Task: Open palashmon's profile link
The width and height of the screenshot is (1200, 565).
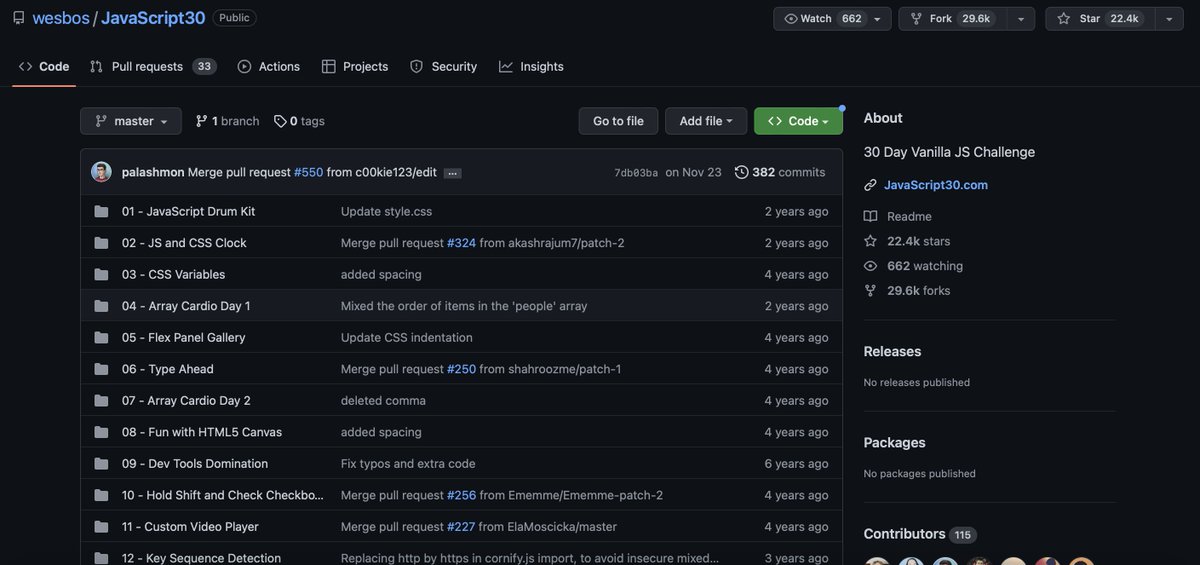Action: click(x=153, y=172)
